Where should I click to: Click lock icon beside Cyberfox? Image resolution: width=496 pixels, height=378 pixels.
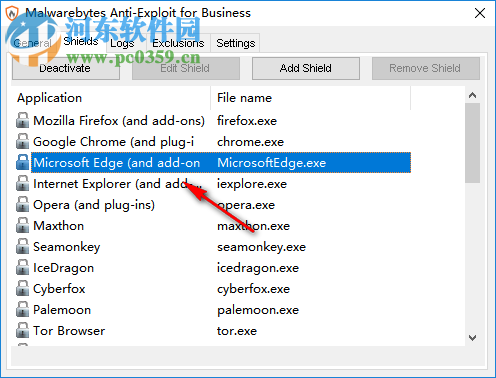point(22,289)
